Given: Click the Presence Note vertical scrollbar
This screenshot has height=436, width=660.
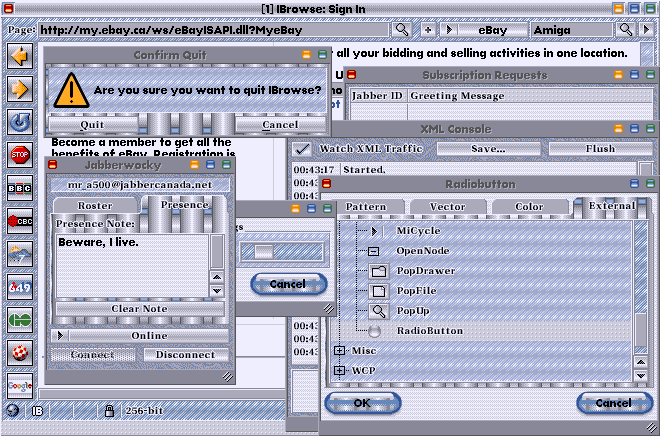Looking at the screenshot, I should (217, 252).
